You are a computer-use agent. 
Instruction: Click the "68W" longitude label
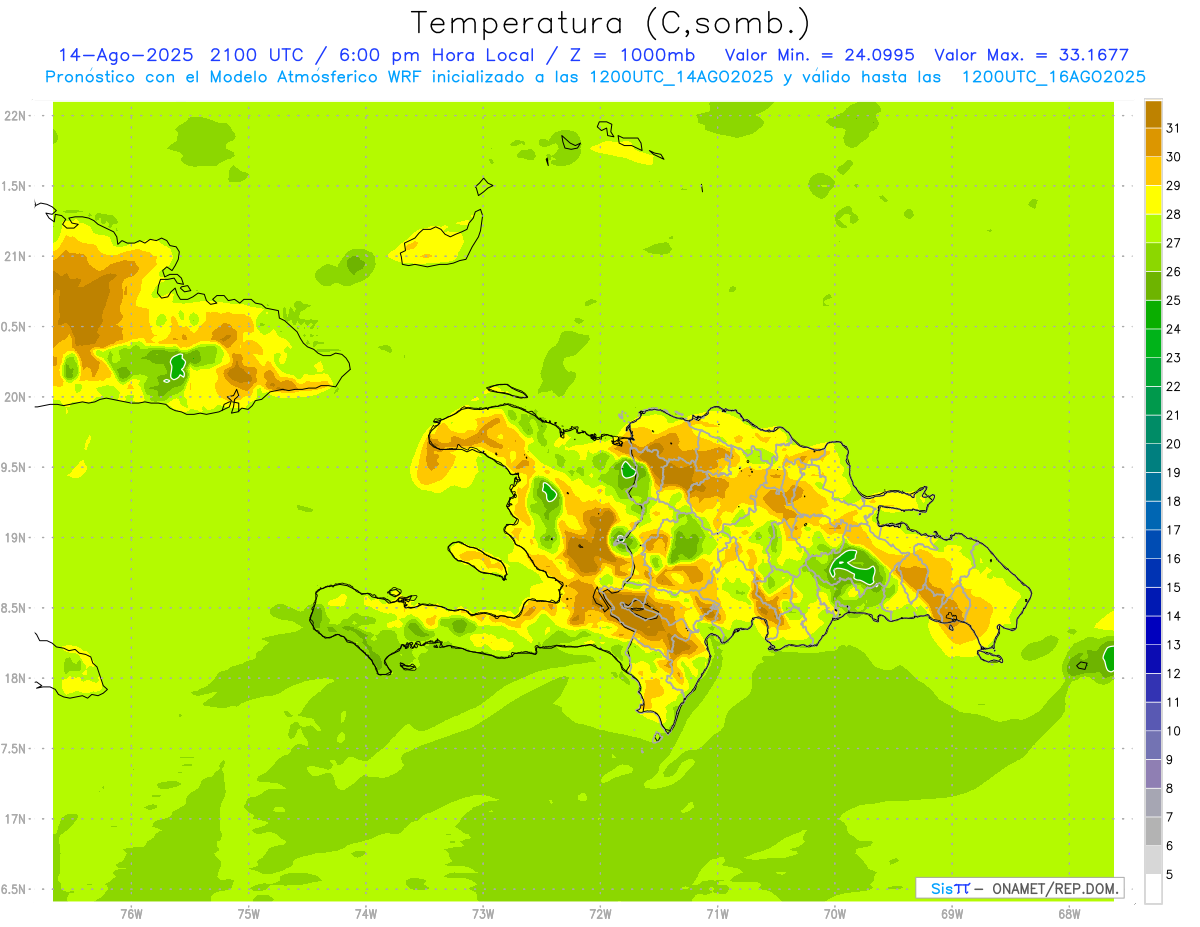pyautogui.click(x=1068, y=914)
